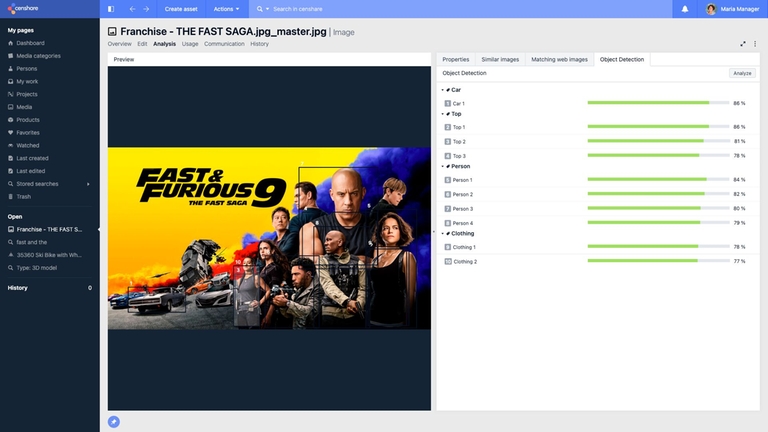The image size is (768, 432).
Task: Click the Fast & Furious preview image
Action: click(x=269, y=238)
